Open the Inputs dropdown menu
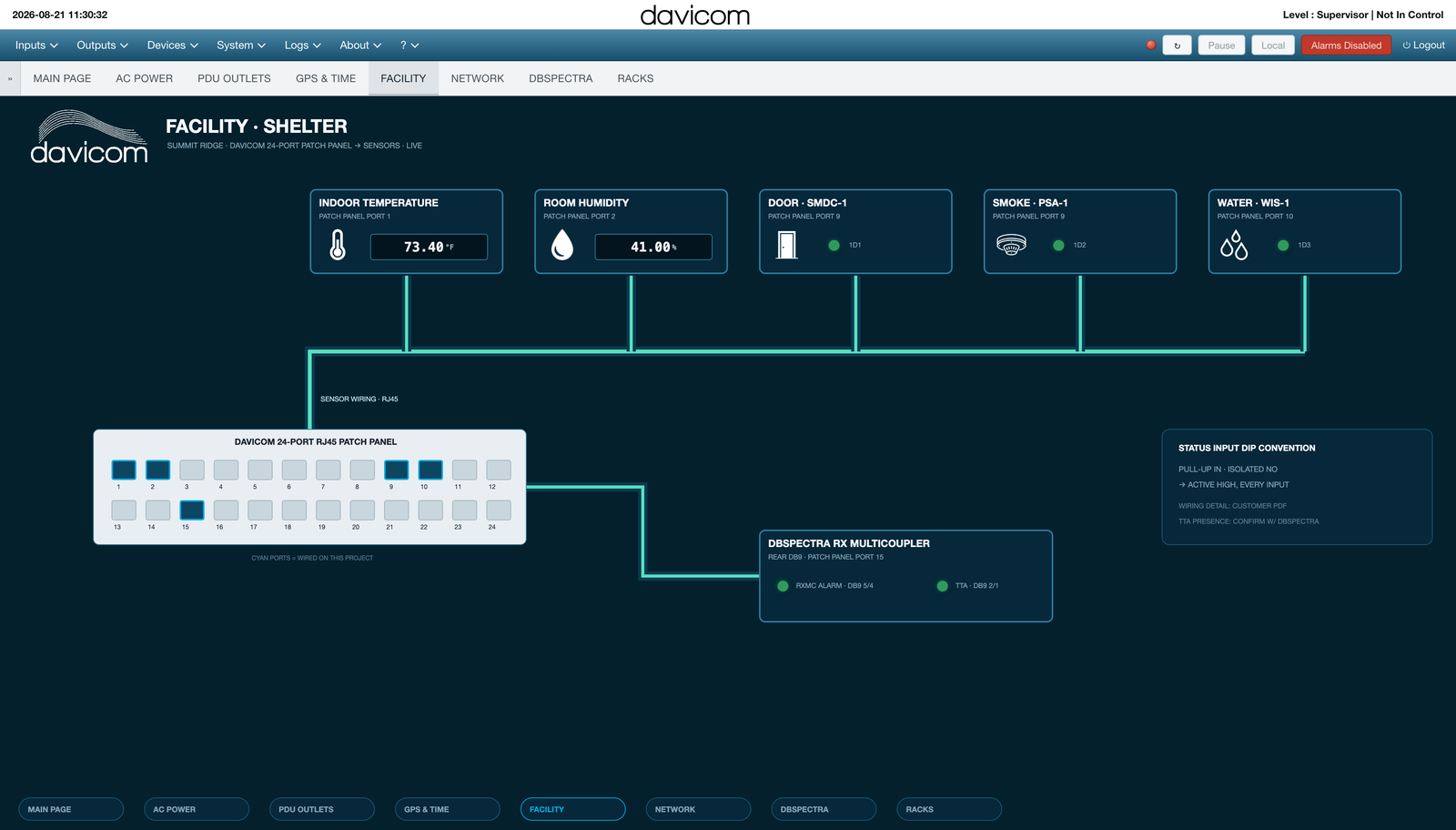The image size is (1456, 830). (x=36, y=46)
